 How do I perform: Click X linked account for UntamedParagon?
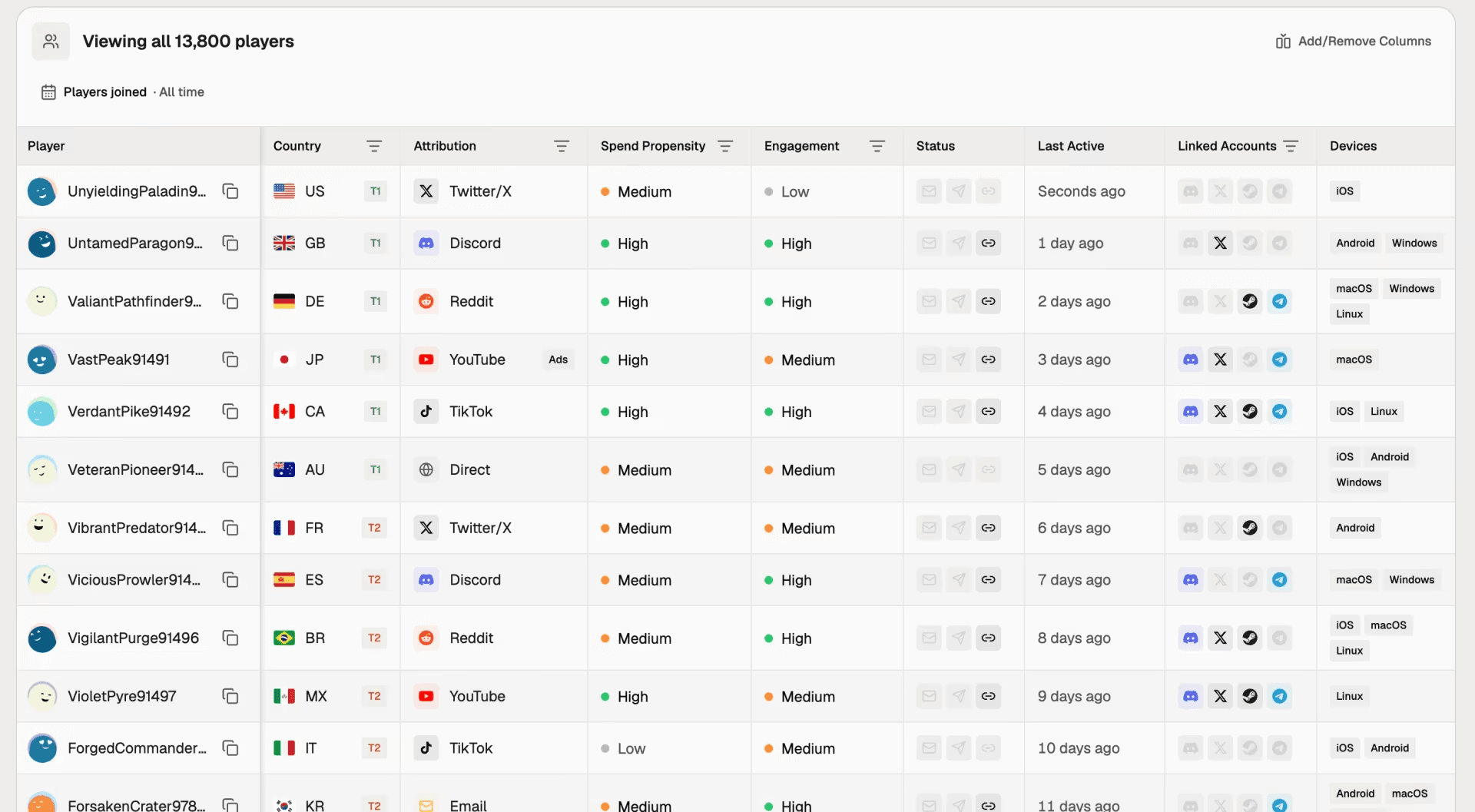pos(1220,244)
